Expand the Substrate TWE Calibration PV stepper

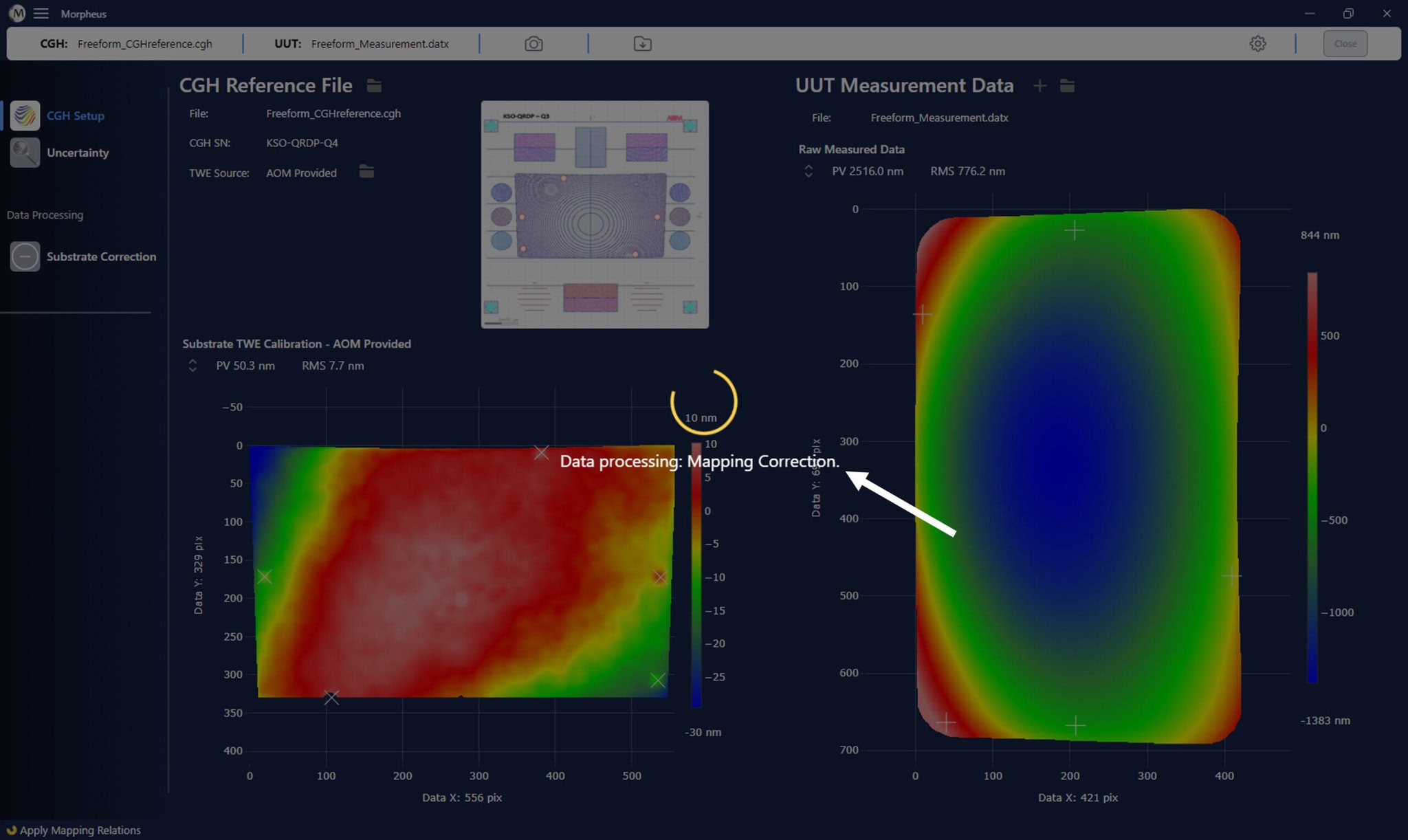[192, 366]
